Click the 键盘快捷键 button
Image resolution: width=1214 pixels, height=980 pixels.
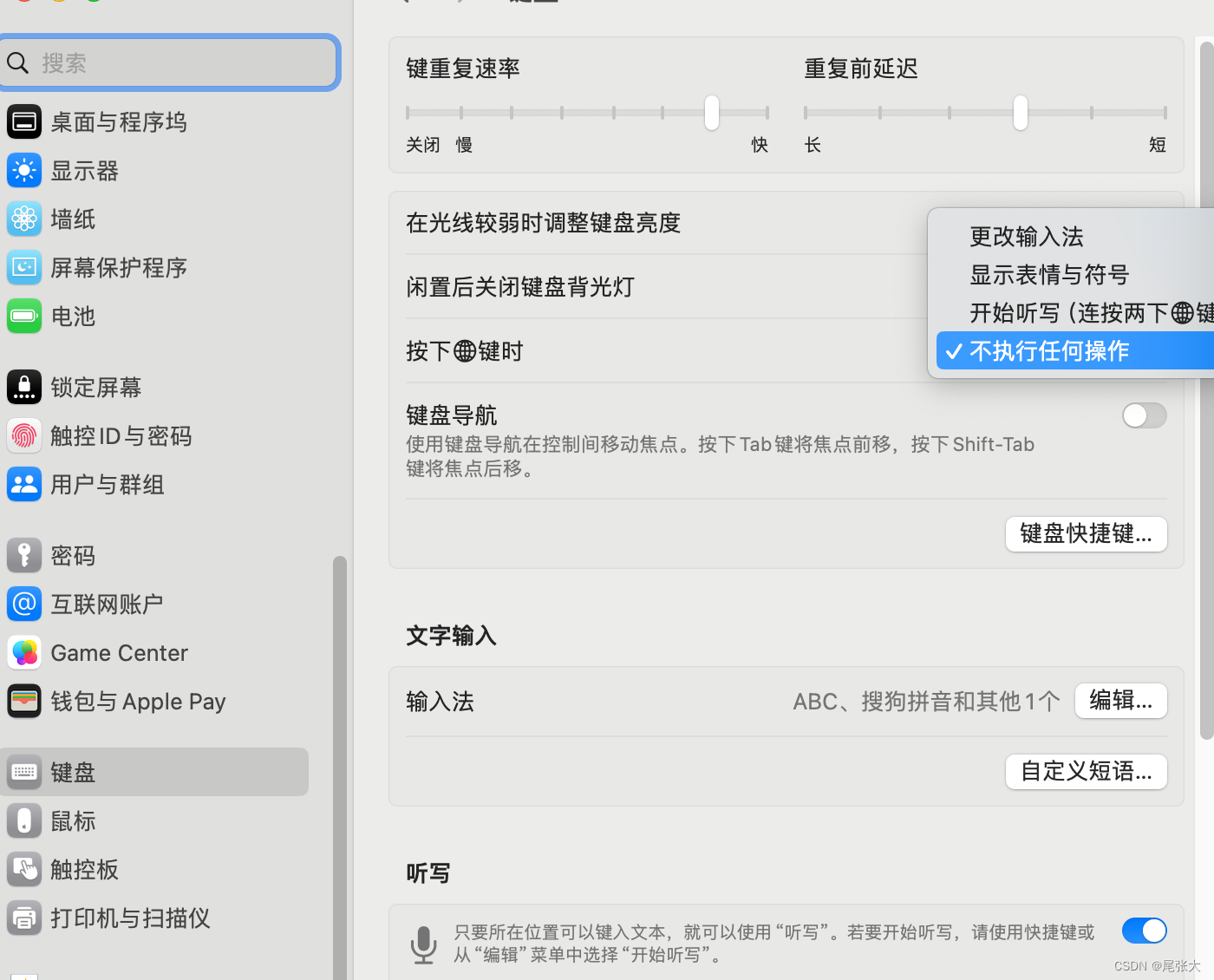pos(1086,533)
